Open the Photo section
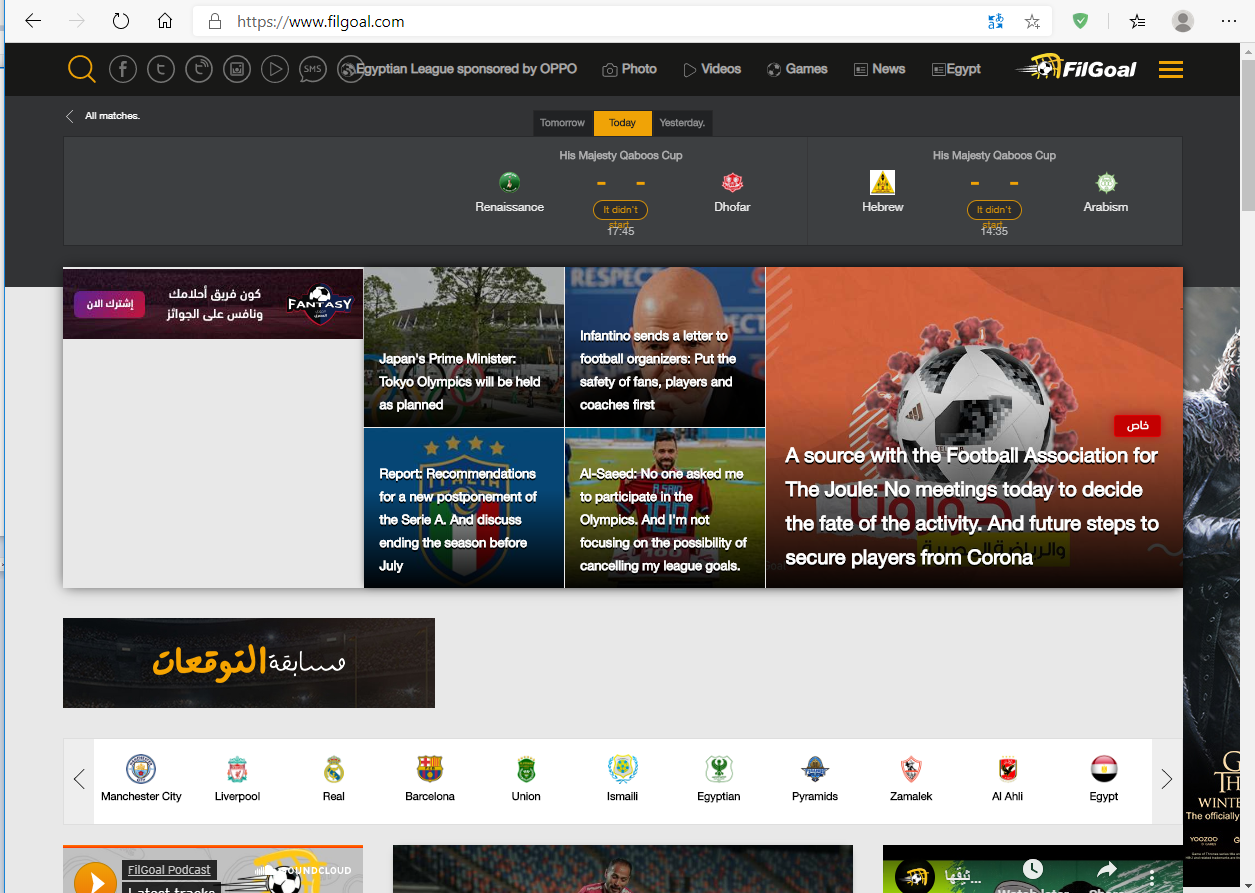Viewport: 1255px width, 893px height. click(629, 69)
